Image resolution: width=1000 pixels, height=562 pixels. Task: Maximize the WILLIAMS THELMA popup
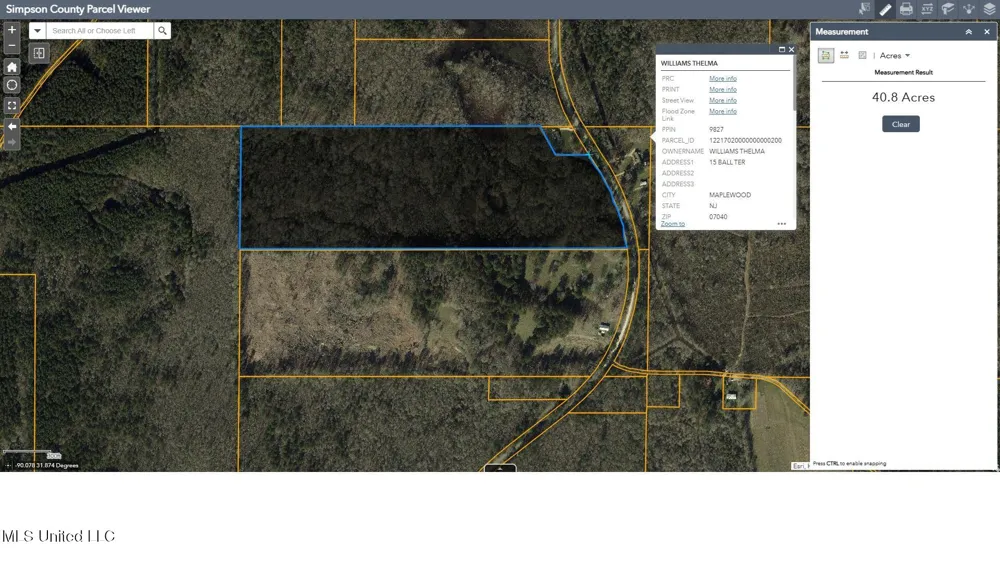(x=782, y=49)
